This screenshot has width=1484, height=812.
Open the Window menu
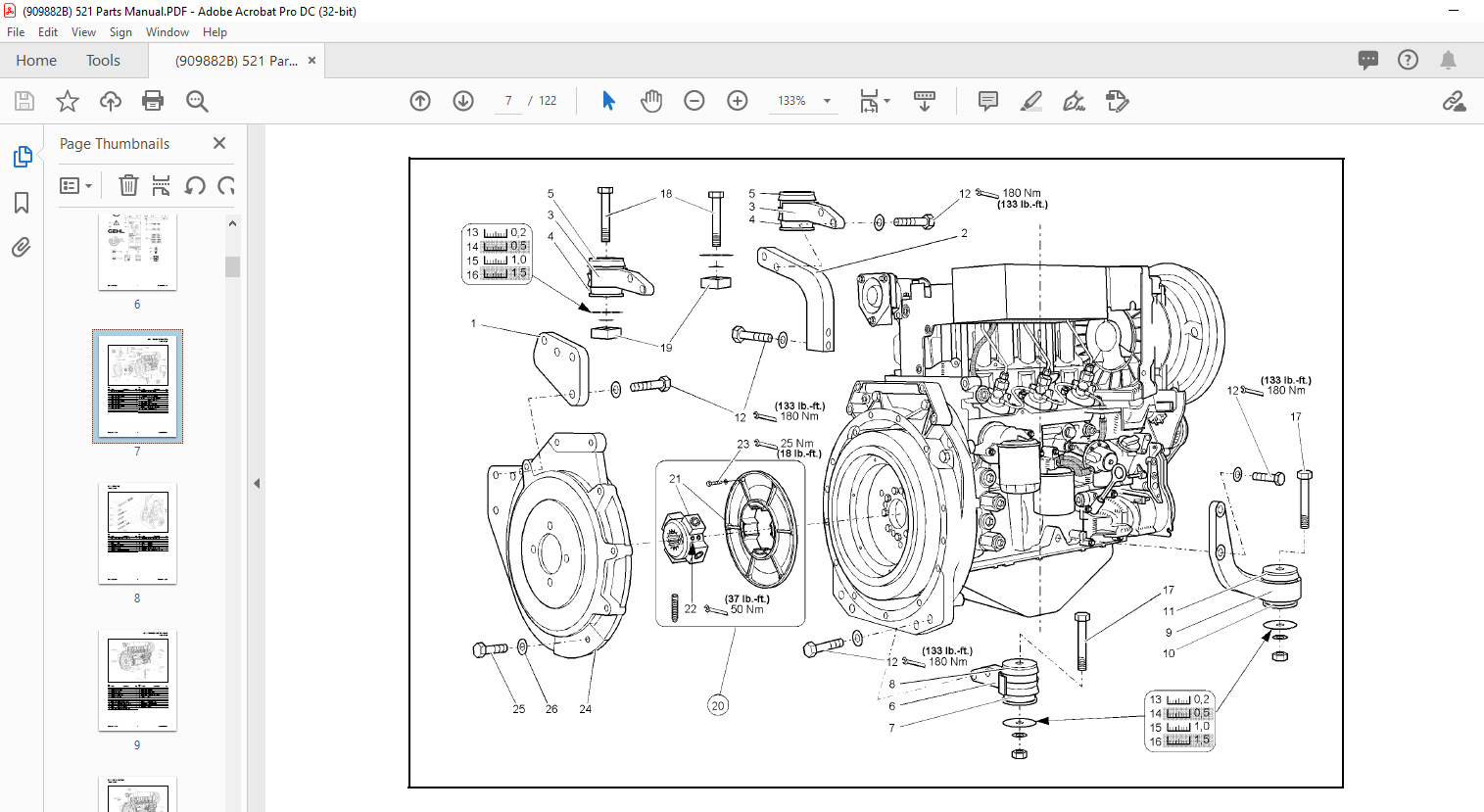click(168, 32)
